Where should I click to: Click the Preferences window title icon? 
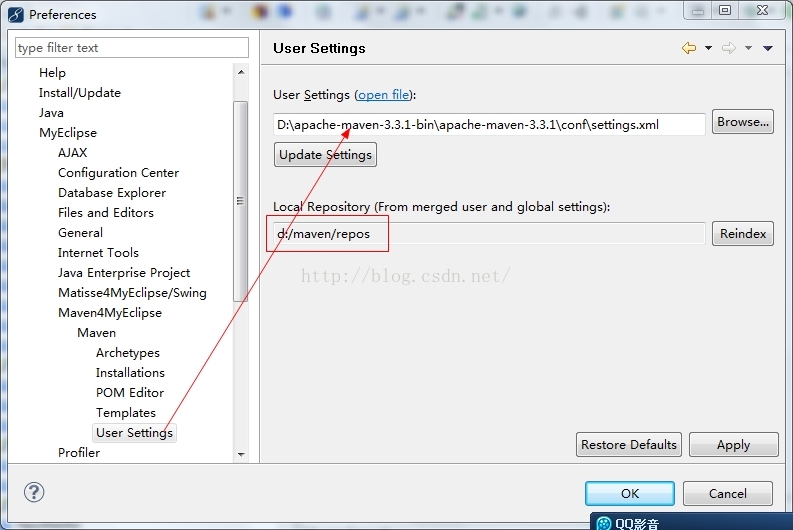pyautogui.click(x=16, y=15)
